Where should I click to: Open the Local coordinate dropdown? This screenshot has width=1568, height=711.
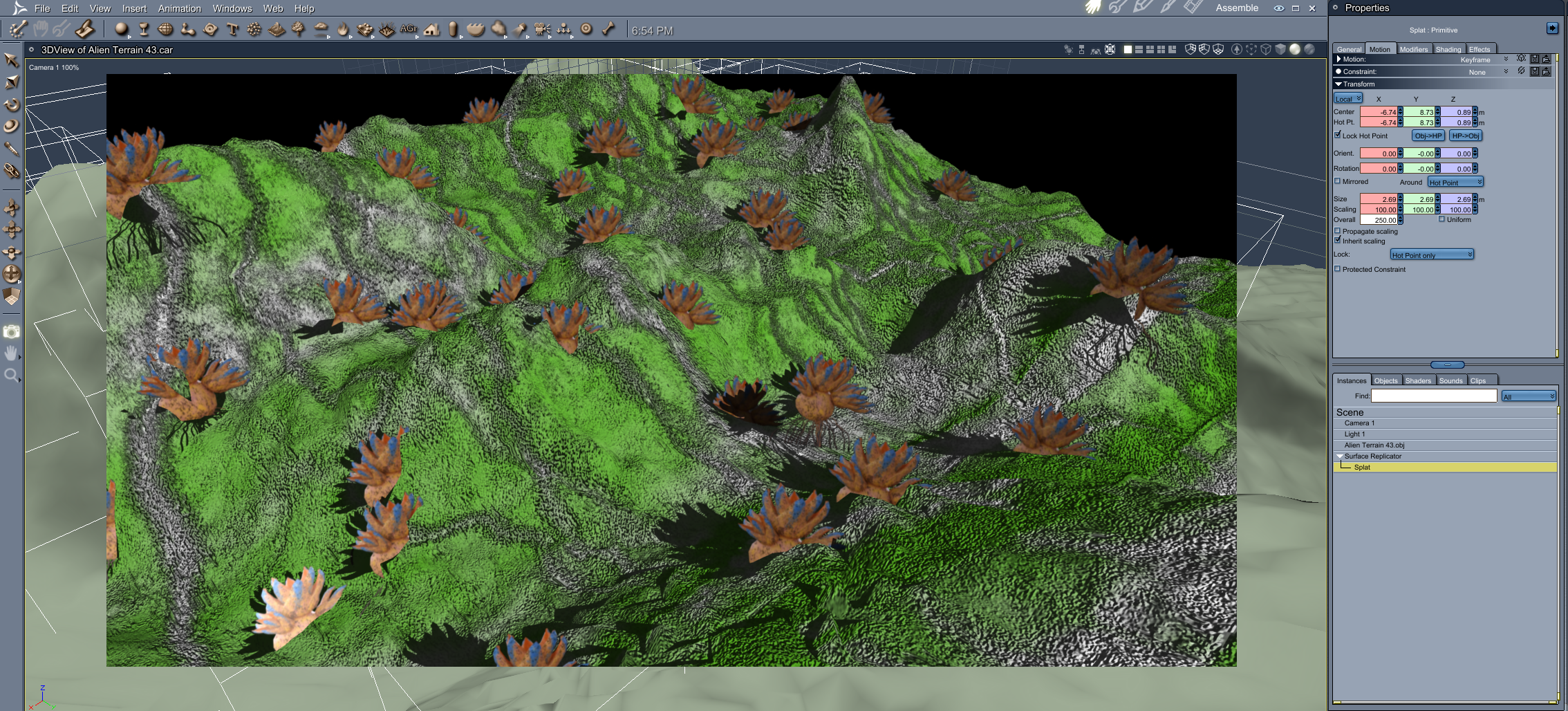point(1348,98)
